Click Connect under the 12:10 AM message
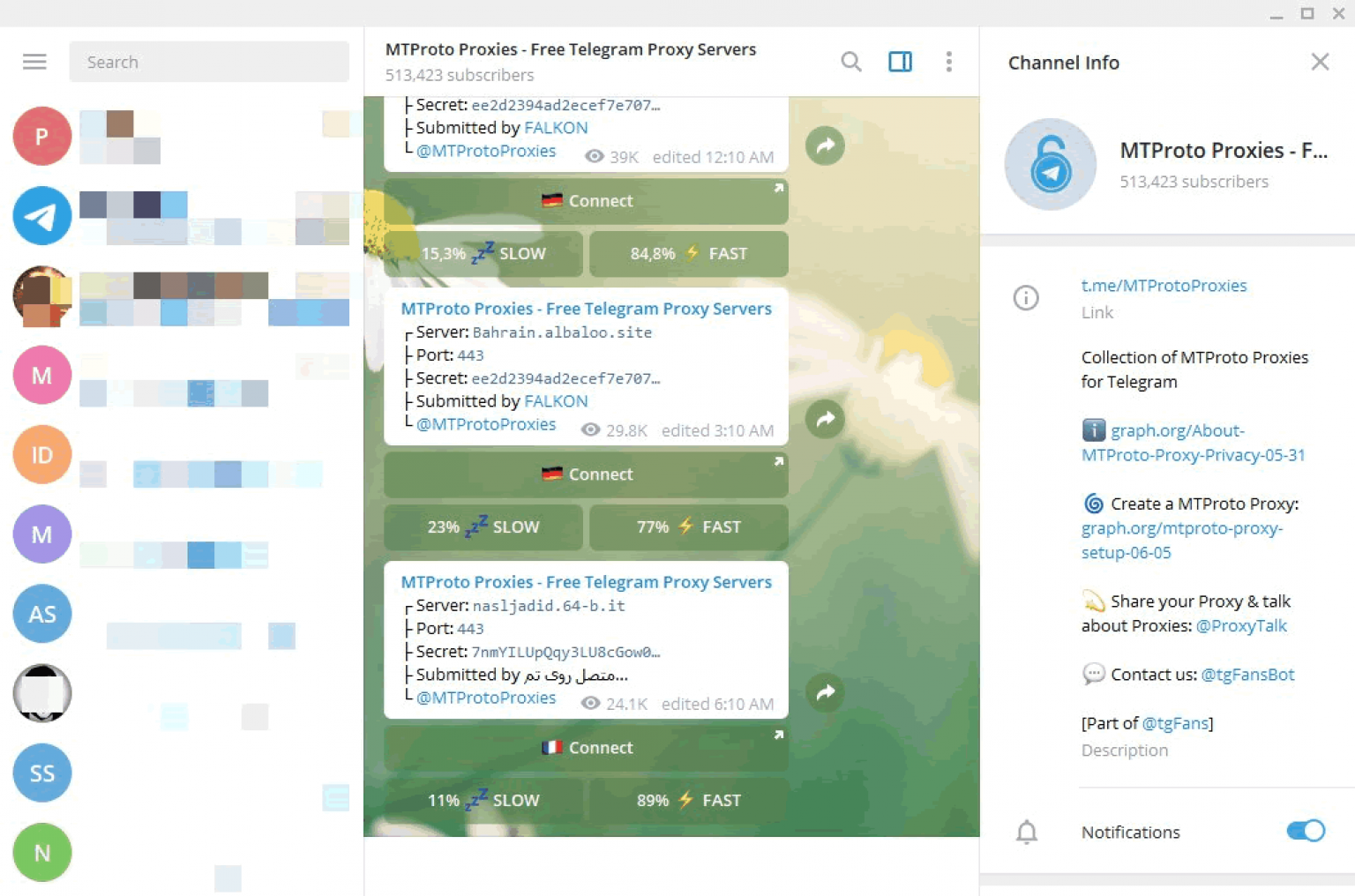This screenshot has height=896, width=1355. tap(586, 201)
